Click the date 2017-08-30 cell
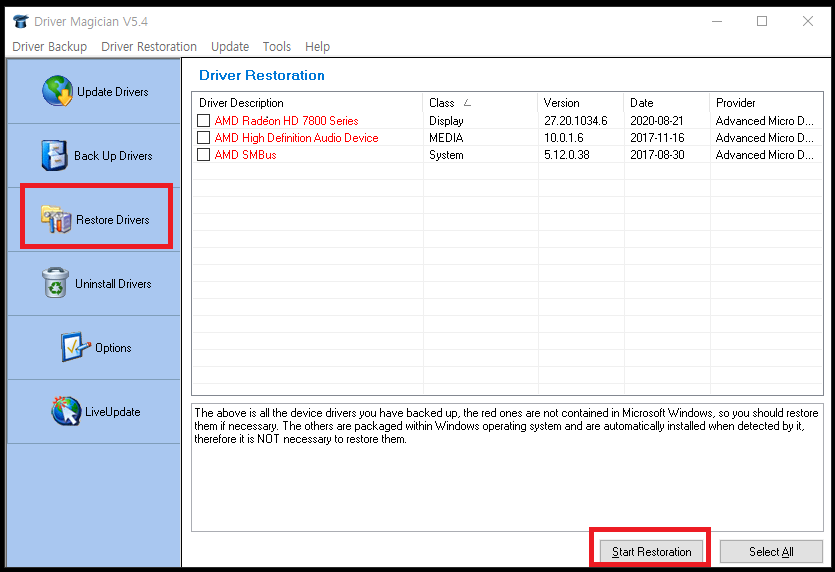 657,155
